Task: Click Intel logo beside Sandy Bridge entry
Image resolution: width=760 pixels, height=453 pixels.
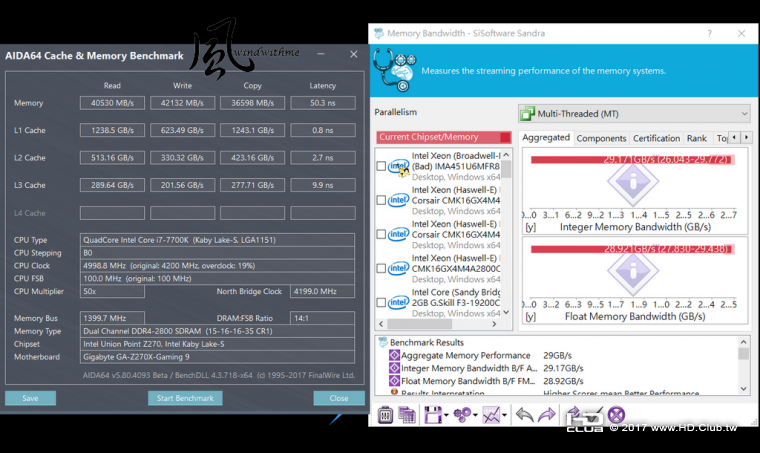Action: coord(399,302)
